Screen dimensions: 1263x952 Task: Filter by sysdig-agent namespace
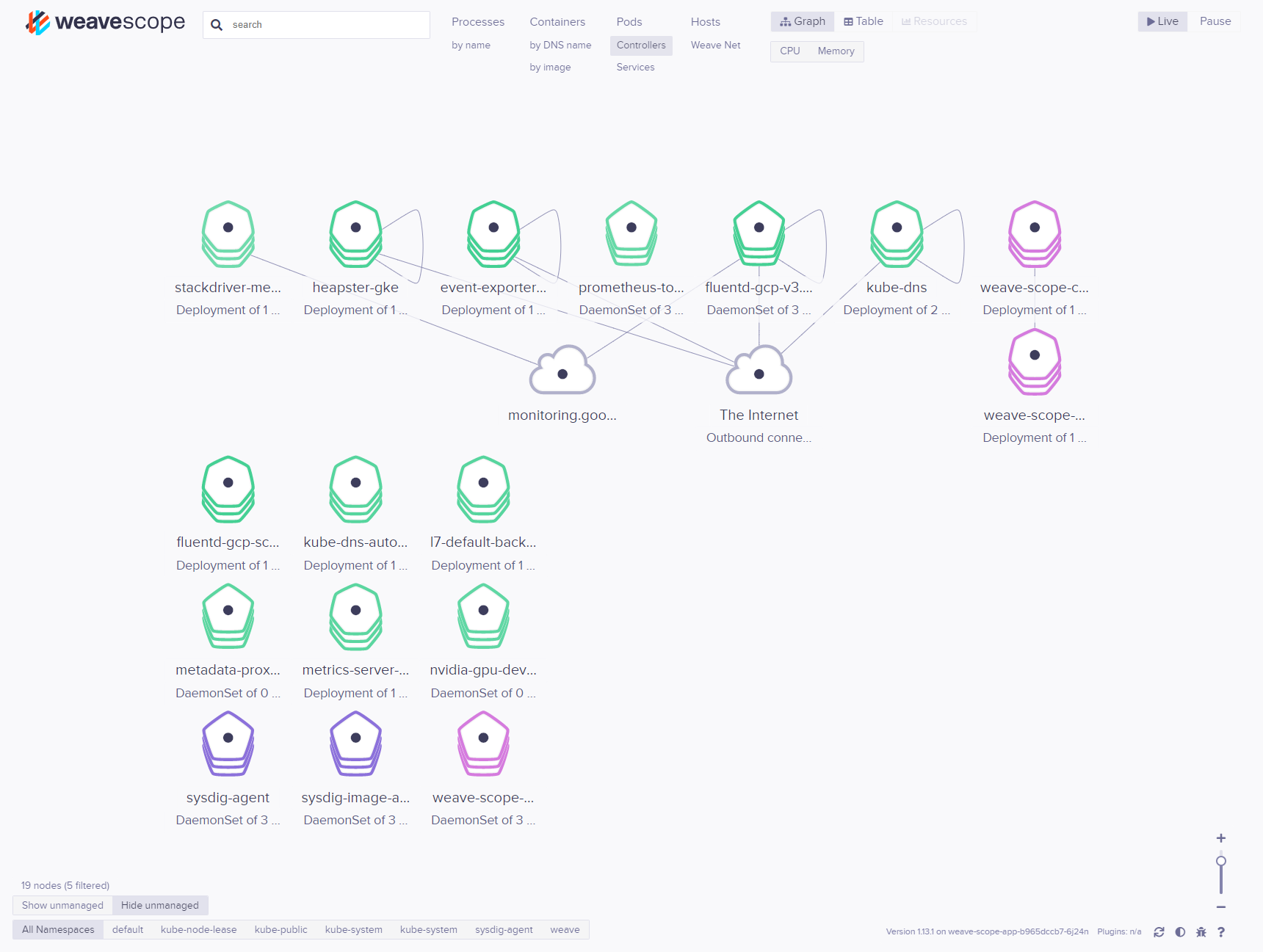click(504, 929)
